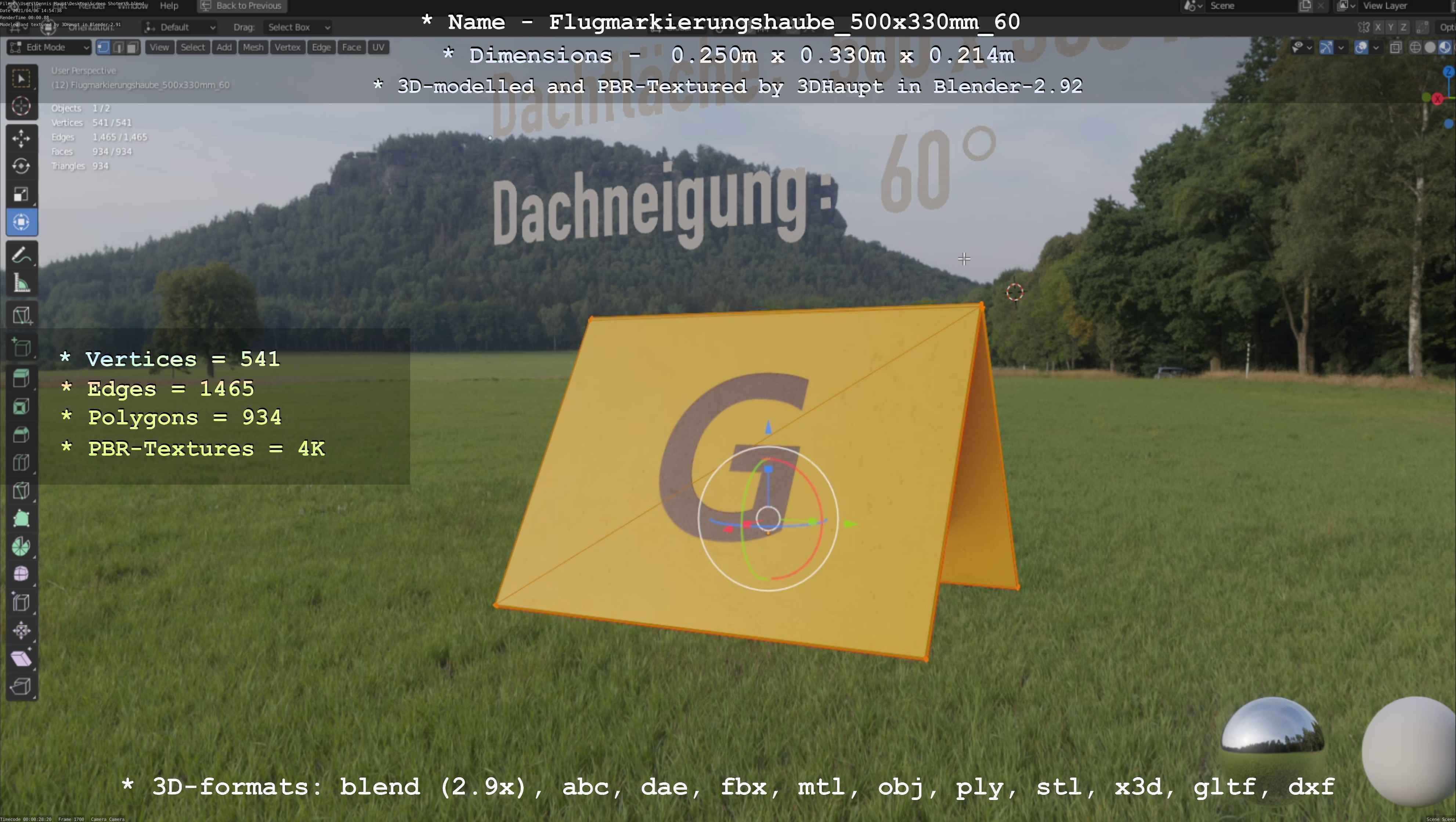Select the Move tool
The height and width of the screenshot is (822, 1456).
(21, 138)
